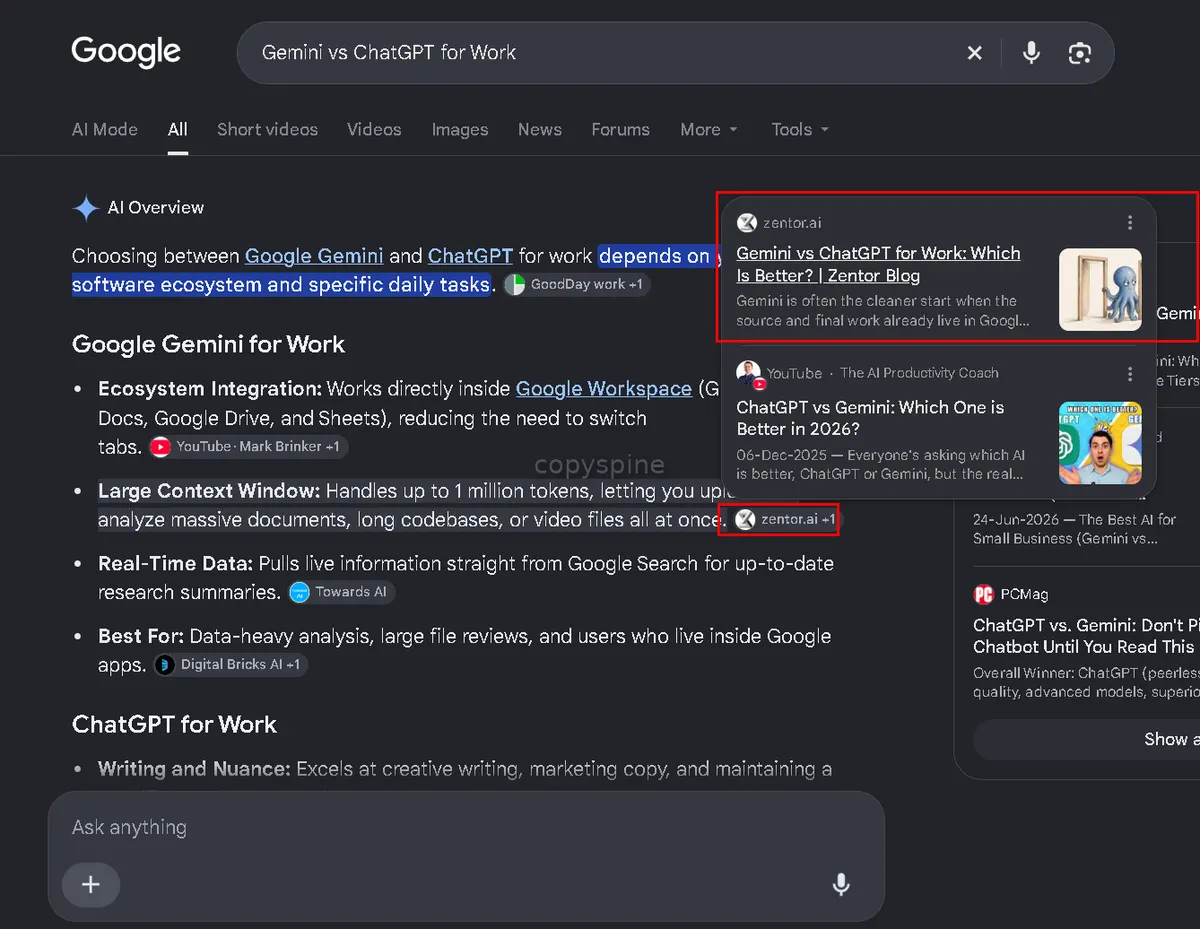Screen dimensions: 1200x929
Task: Click the YouTube video thumbnail
Action: [x=1100, y=443]
